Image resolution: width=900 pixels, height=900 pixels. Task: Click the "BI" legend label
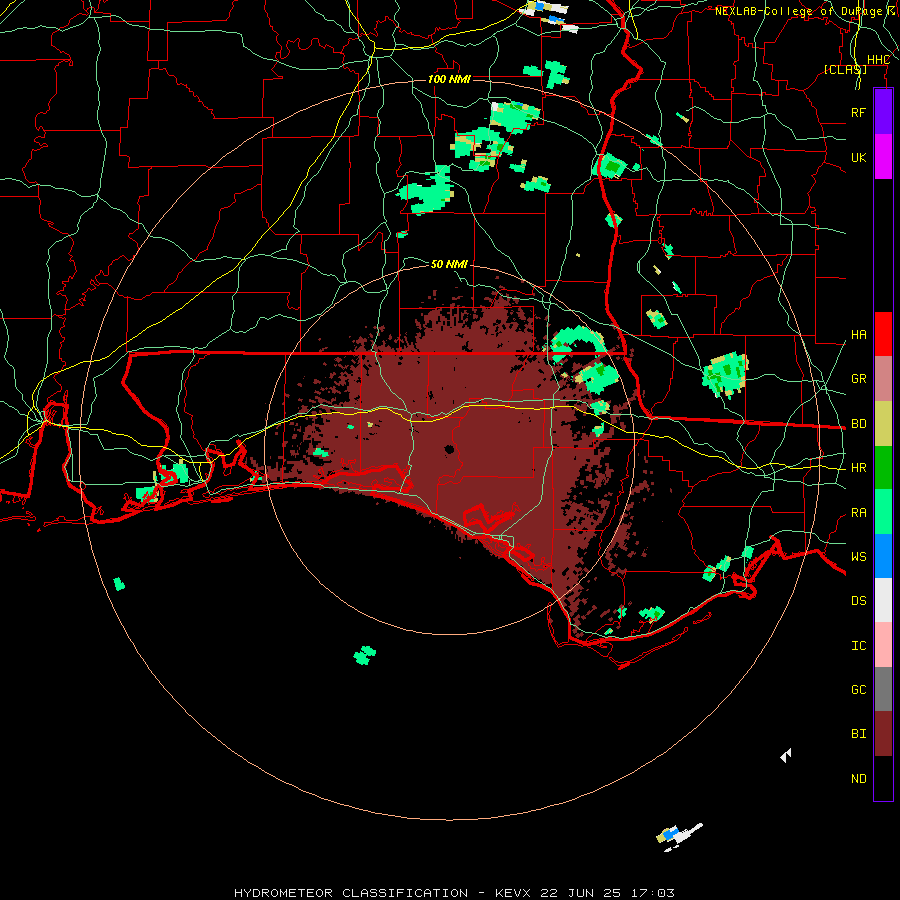click(858, 734)
